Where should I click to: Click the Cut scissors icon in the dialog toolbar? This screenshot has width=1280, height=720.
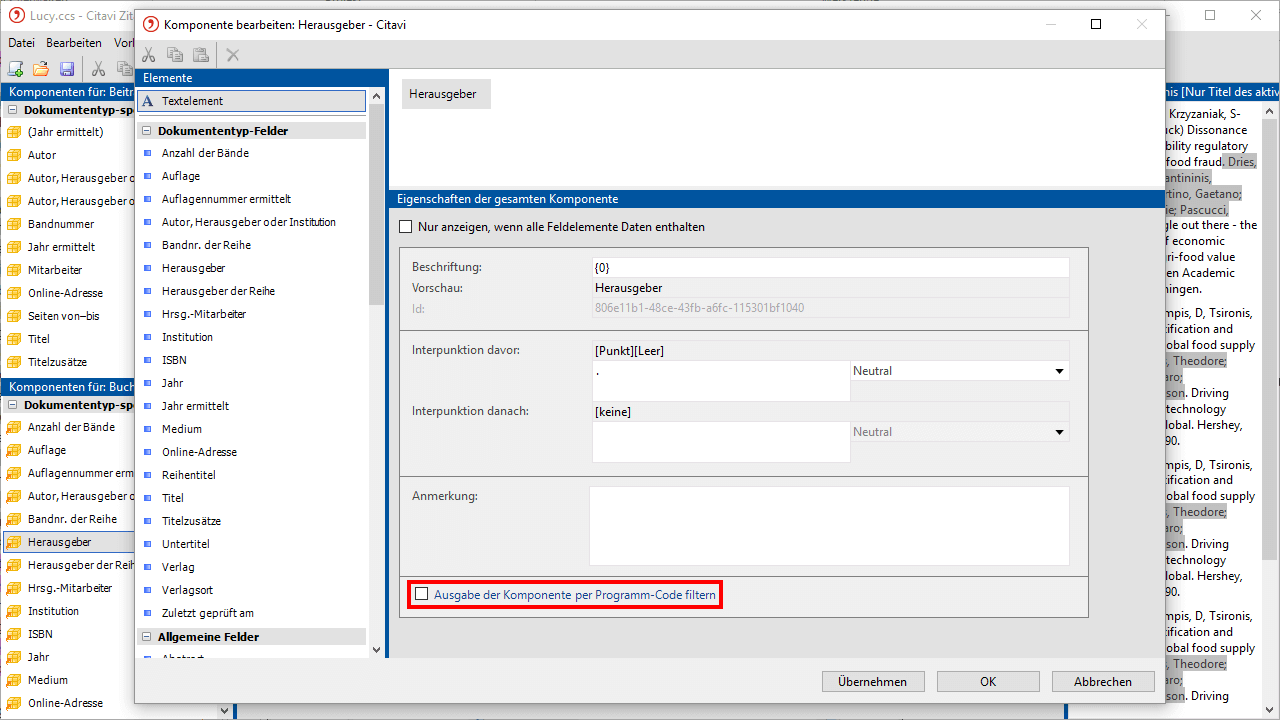pyautogui.click(x=149, y=55)
